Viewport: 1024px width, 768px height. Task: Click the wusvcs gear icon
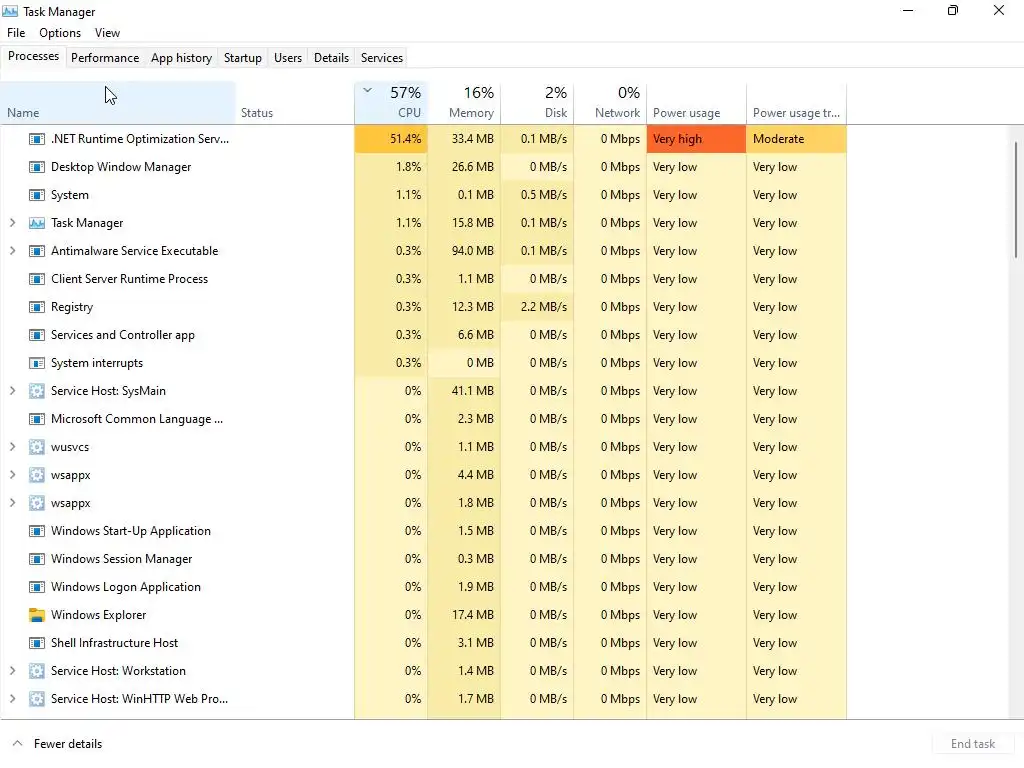coord(37,447)
